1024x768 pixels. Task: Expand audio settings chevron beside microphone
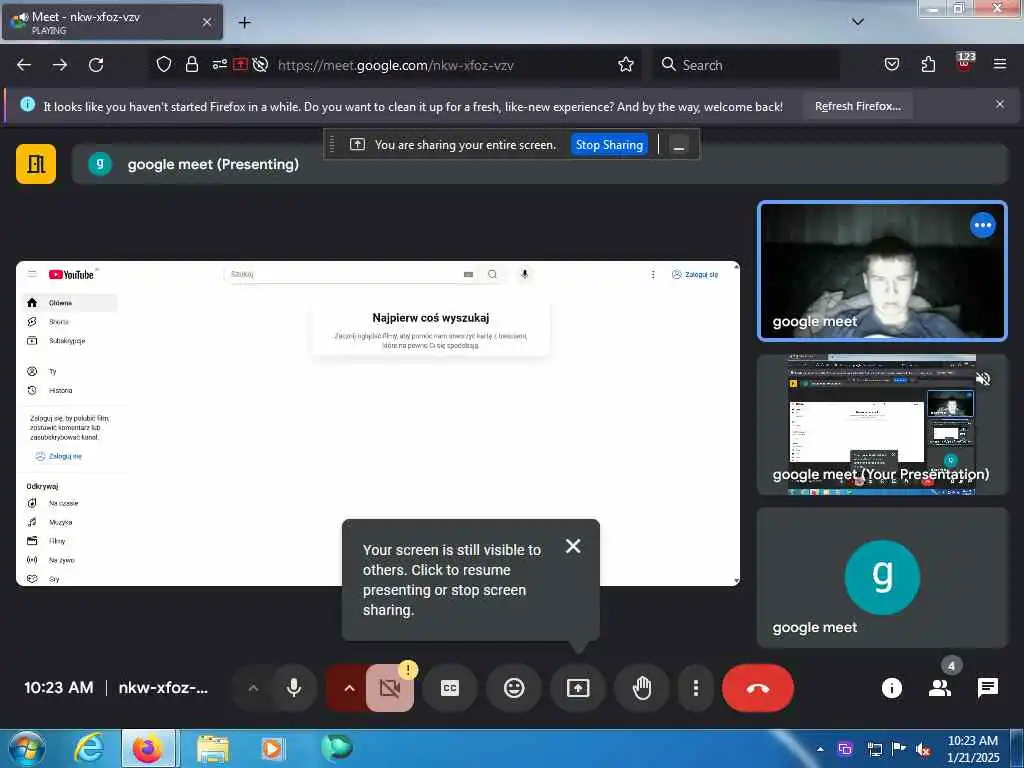tap(253, 688)
